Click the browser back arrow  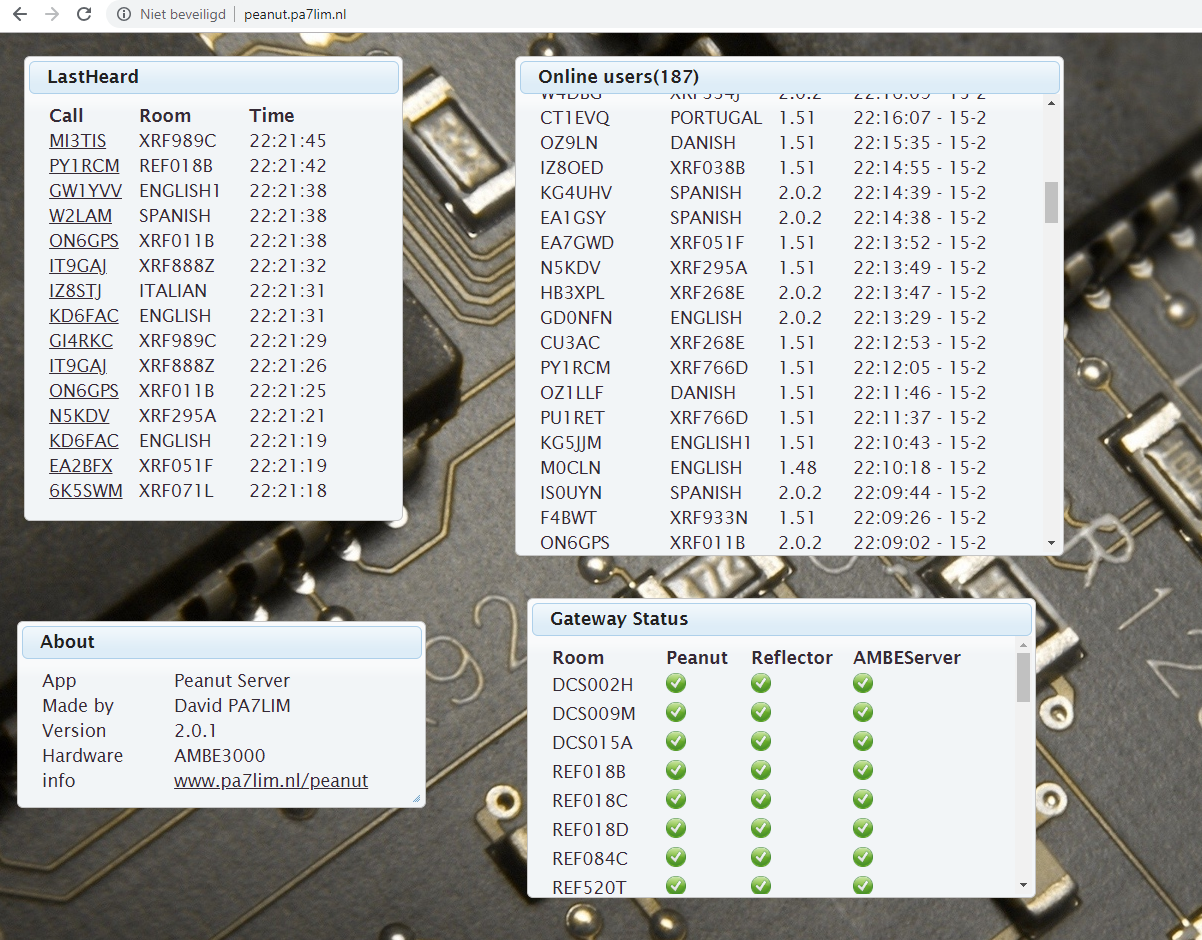coord(20,14)
